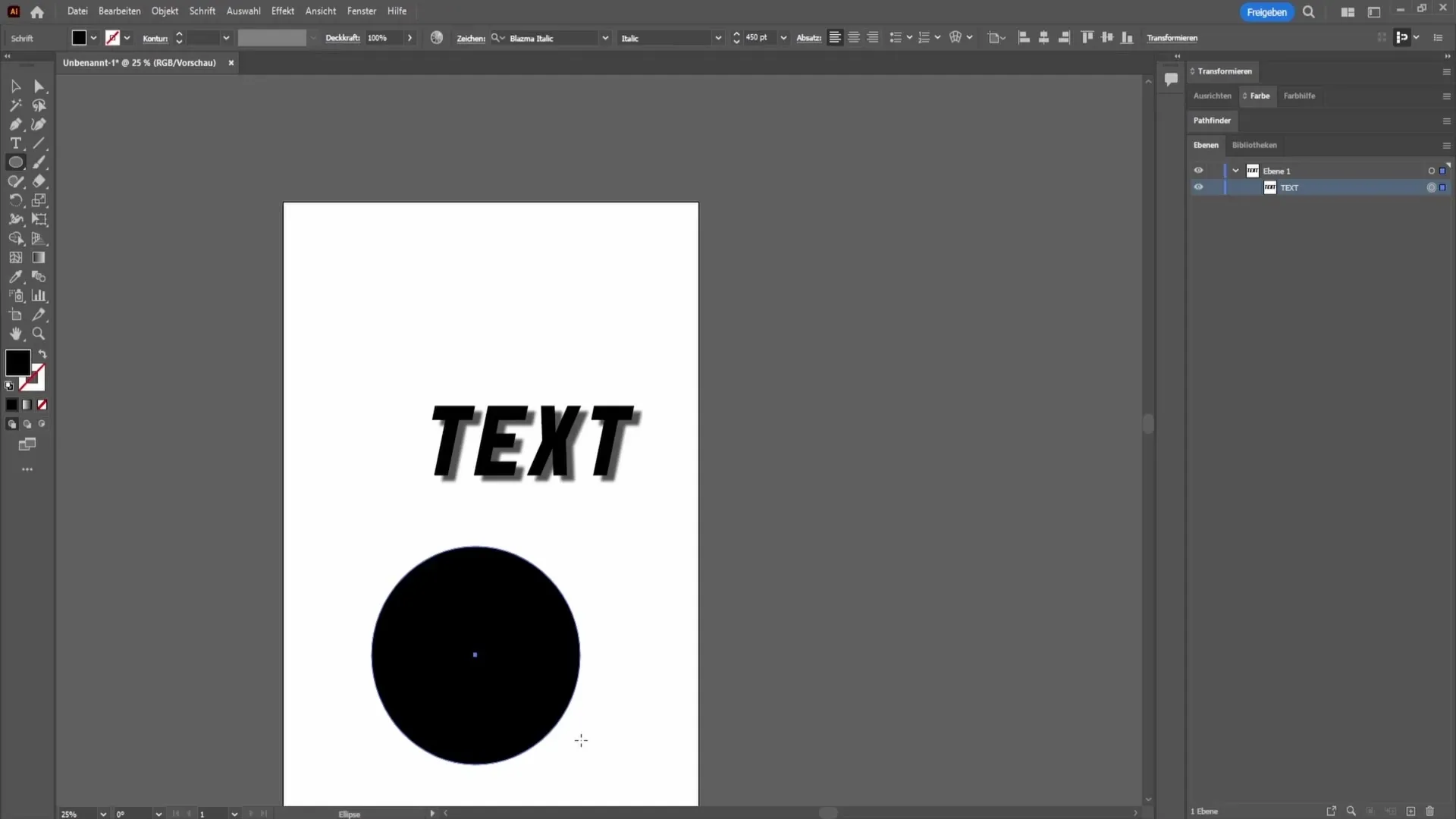Image resolution: width=1456 pixels, height=819 pixels.
Task: Align paragraph text right
Action: (873, 37)
